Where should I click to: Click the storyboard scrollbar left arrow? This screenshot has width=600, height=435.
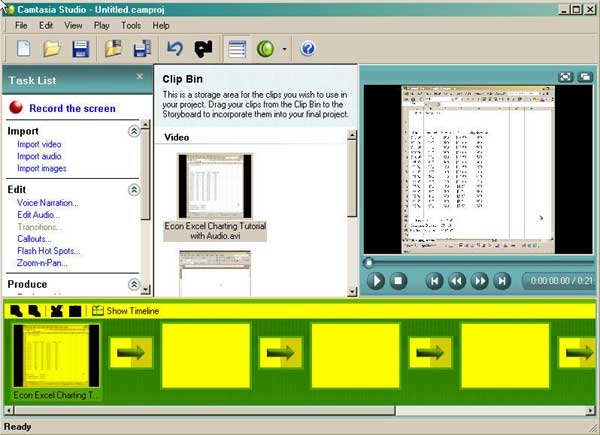point(9,411)
